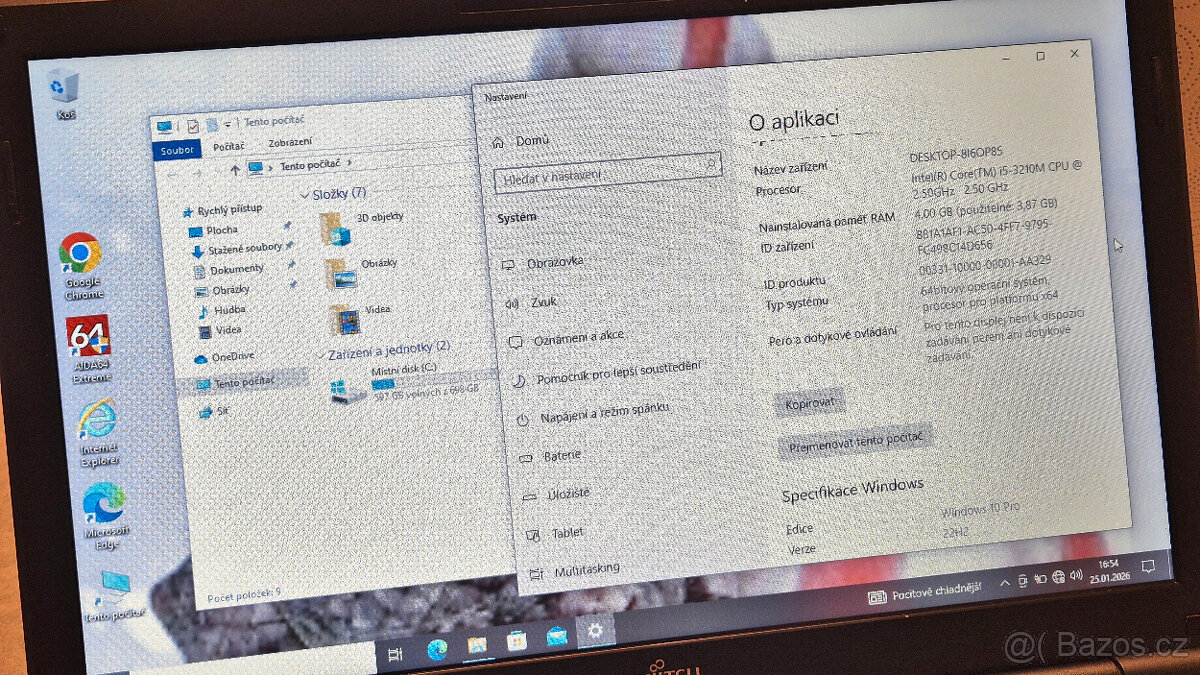Click the Kopírovat button

(x=811, y=403)
